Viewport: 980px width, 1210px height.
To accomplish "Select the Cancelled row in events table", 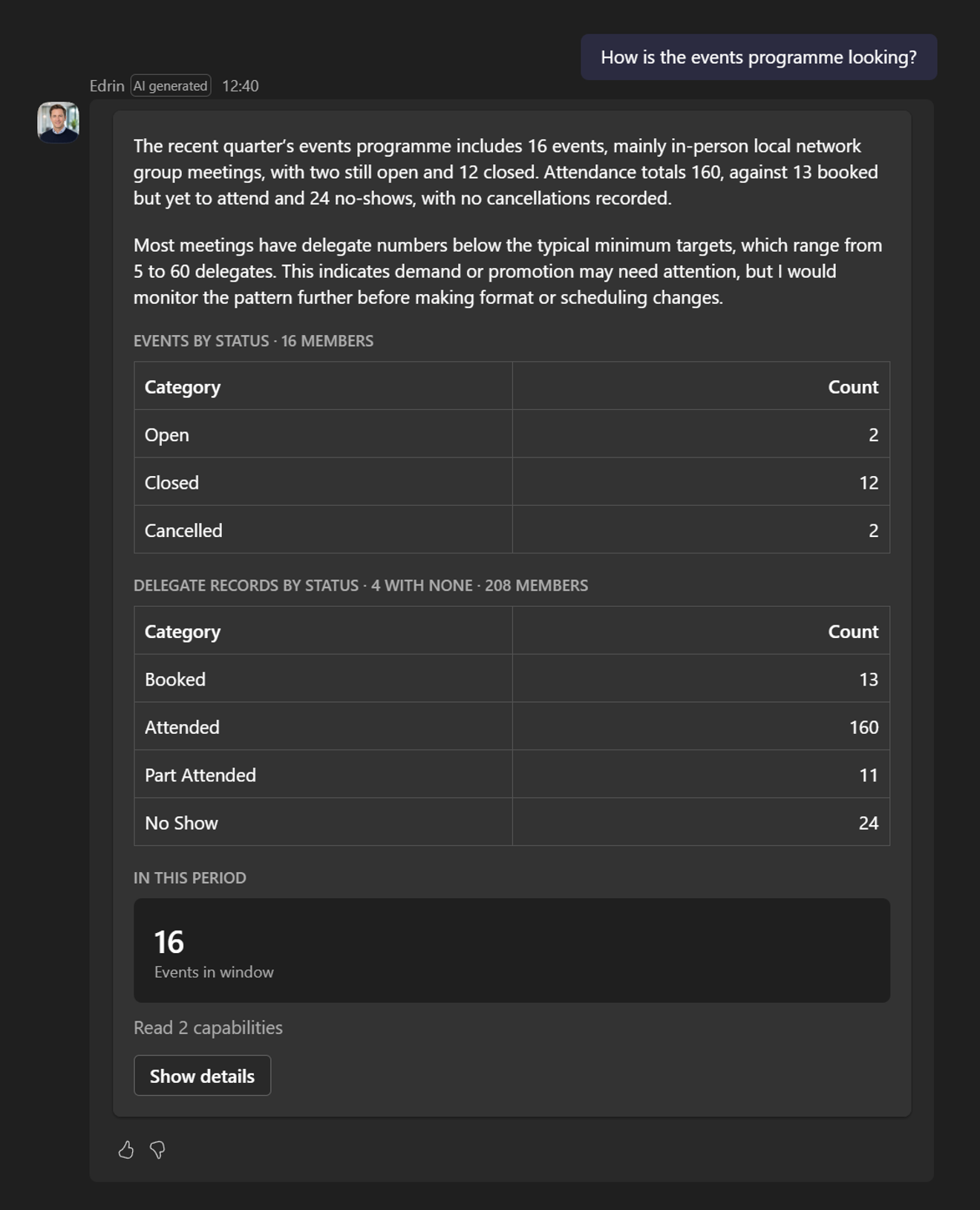I will point(512,530).
